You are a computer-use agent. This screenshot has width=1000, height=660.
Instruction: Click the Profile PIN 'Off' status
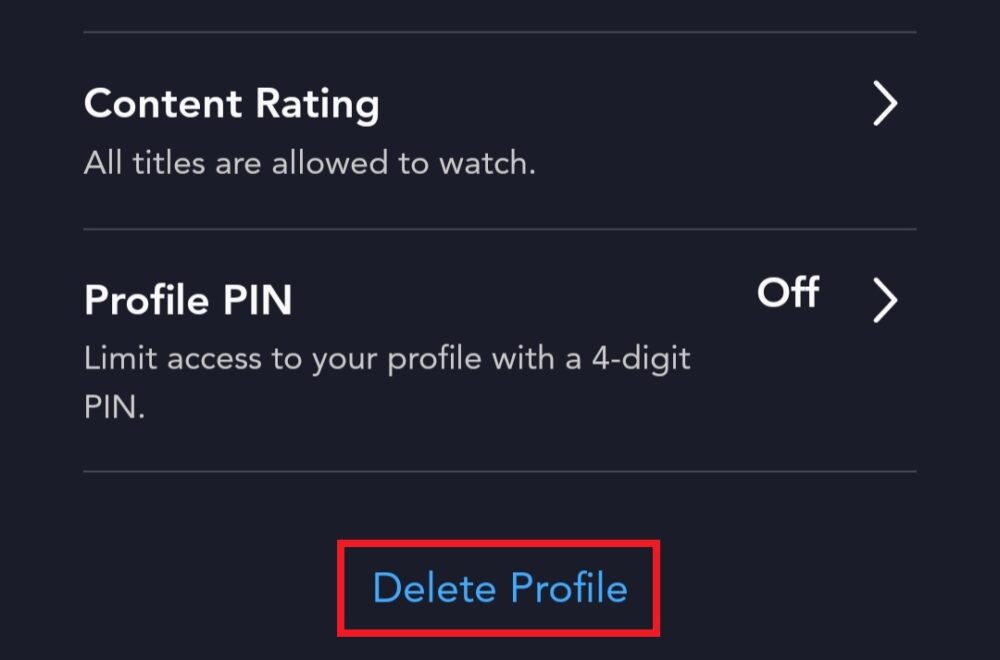tap(788, 294)
